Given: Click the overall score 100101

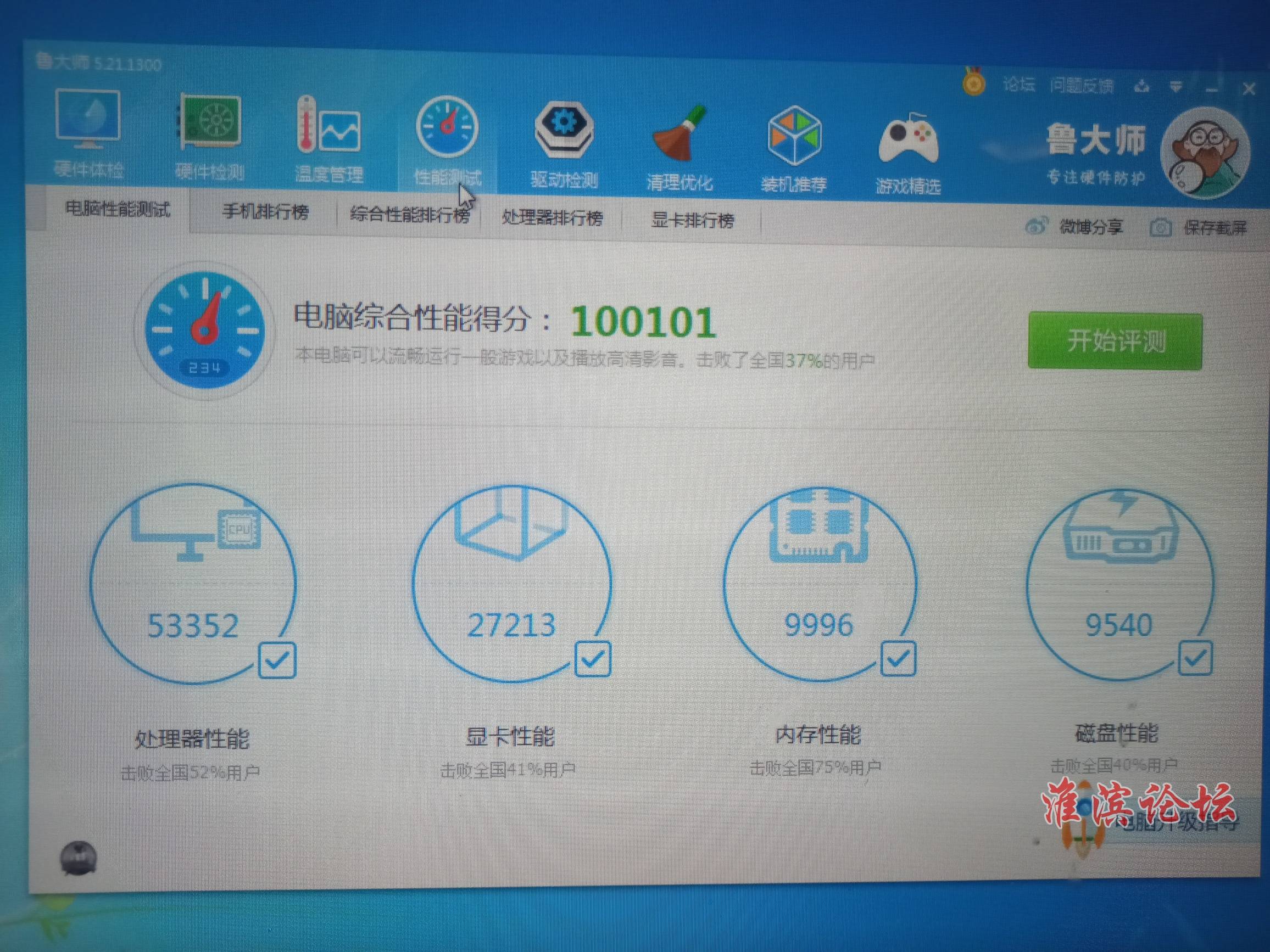Looking at the screenshot, I should 643,321.
